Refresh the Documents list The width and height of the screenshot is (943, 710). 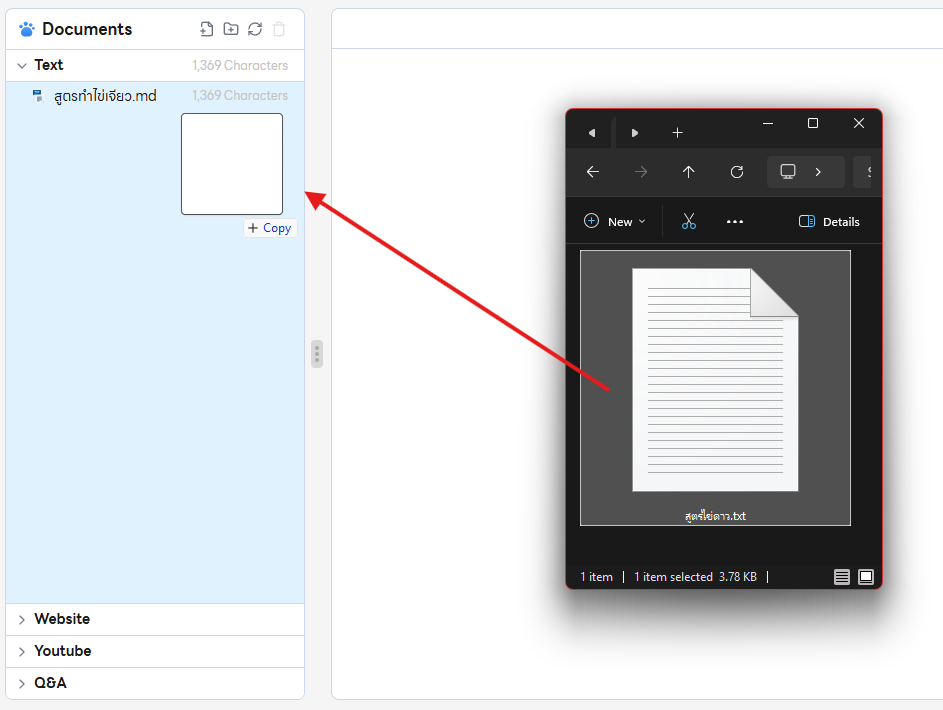pos(254,29)
